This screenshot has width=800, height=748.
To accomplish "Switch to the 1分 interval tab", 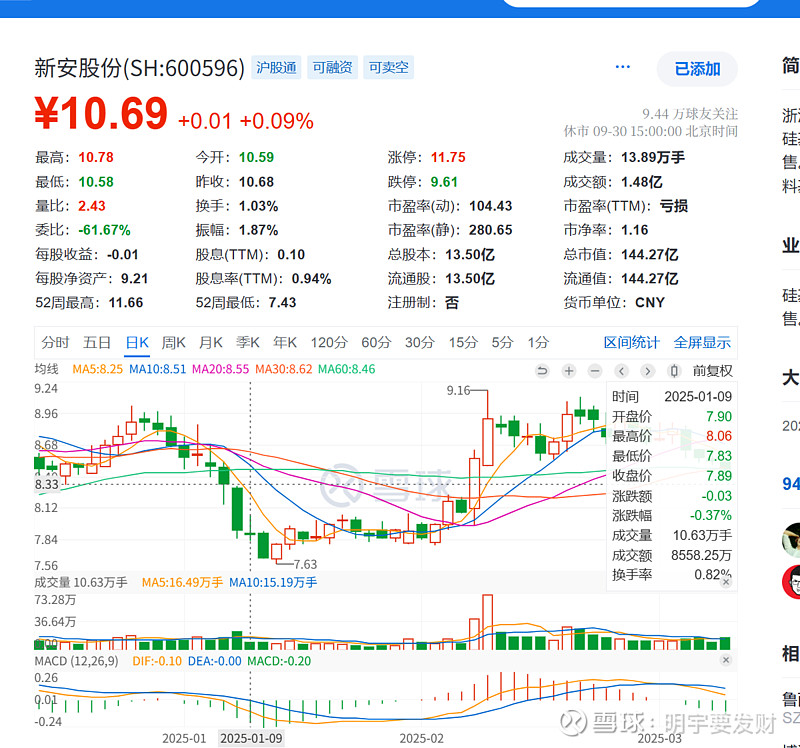I will coord(538,342).
